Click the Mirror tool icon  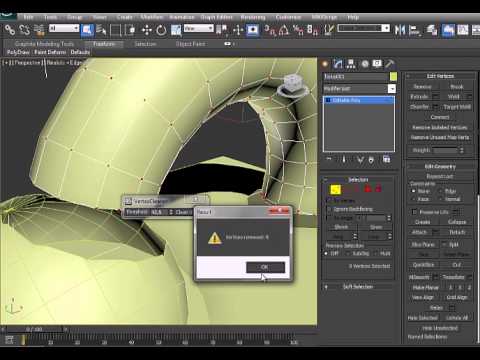click(x=400, y=30)
